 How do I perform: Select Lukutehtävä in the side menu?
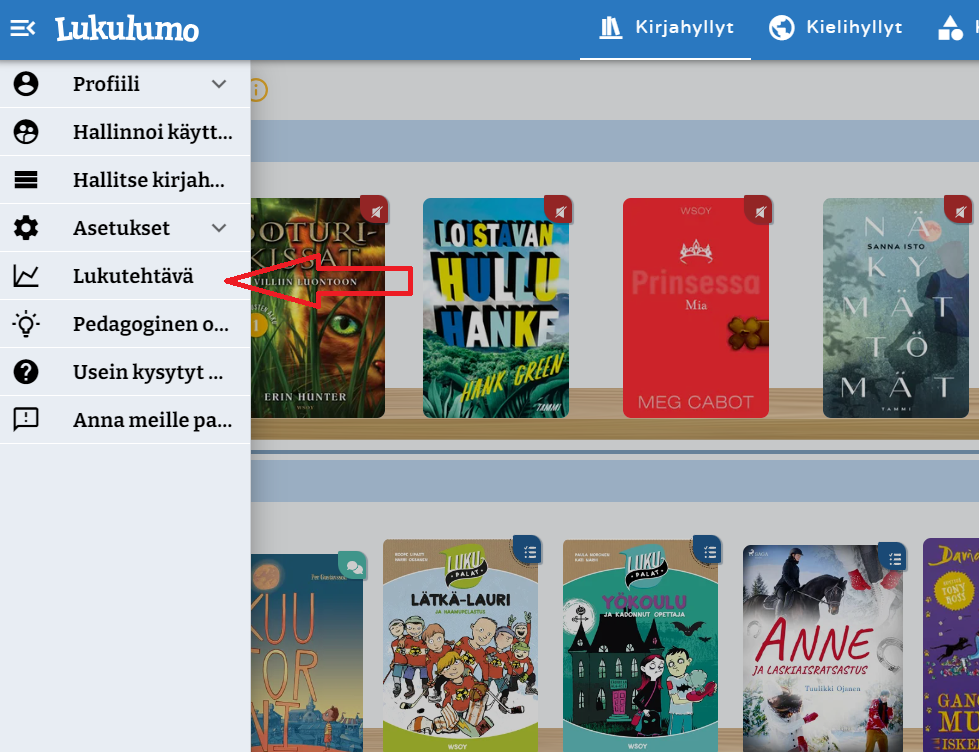(x=125, y=276)
